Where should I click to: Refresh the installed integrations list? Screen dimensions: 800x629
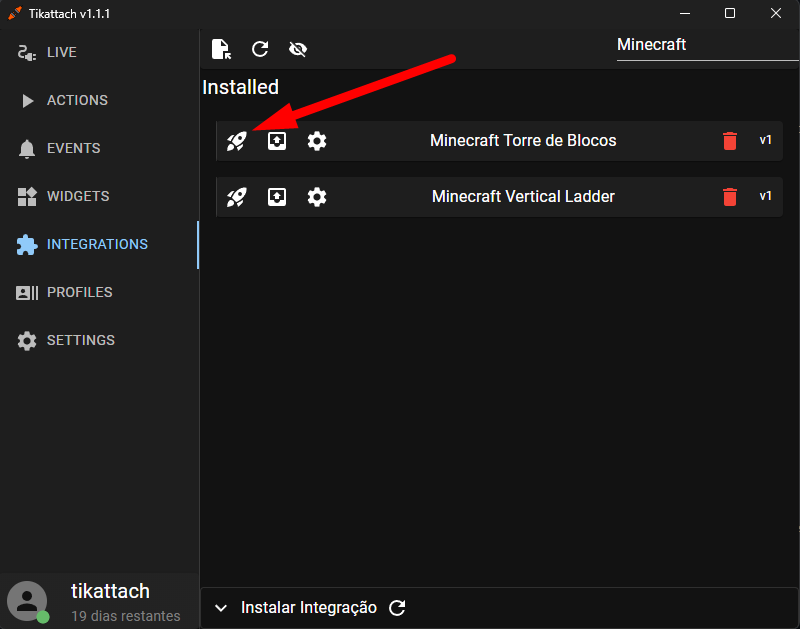(260, 49)
